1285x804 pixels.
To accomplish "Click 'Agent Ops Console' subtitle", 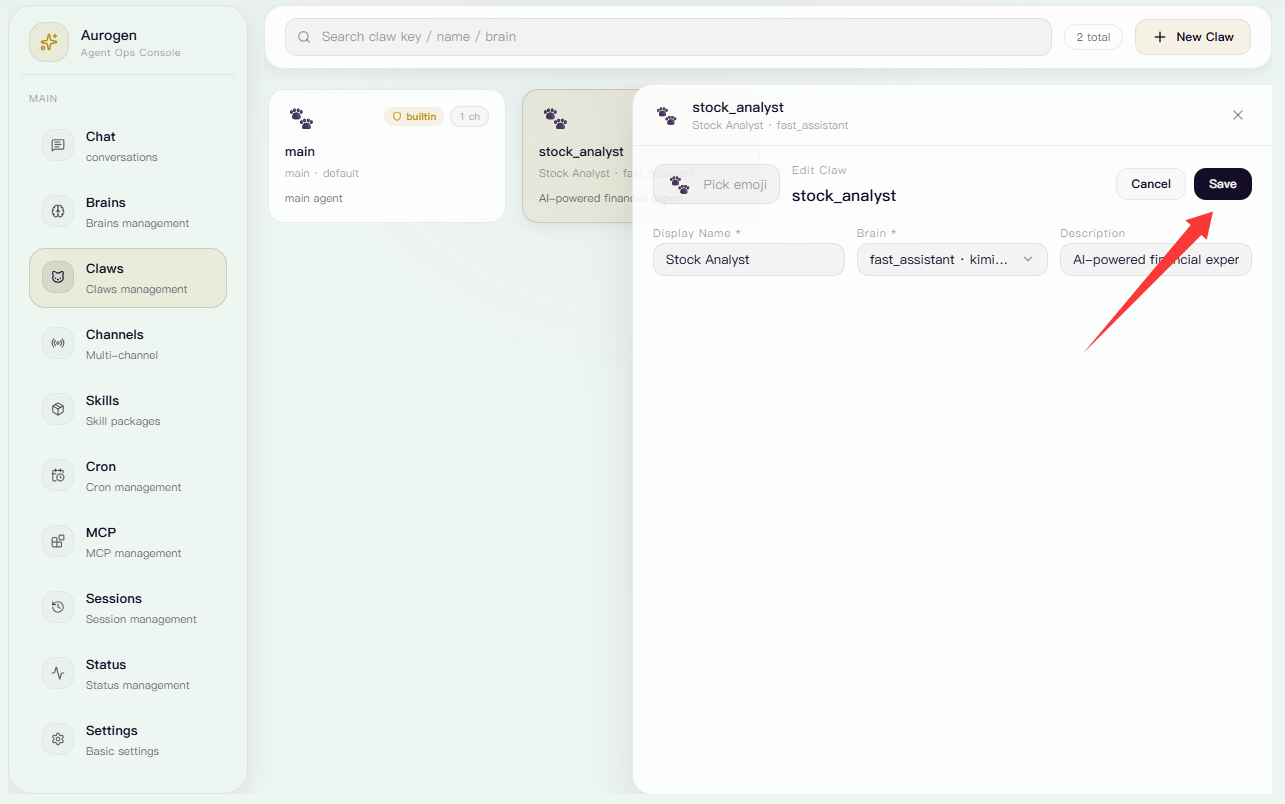I will pos(131,53).
